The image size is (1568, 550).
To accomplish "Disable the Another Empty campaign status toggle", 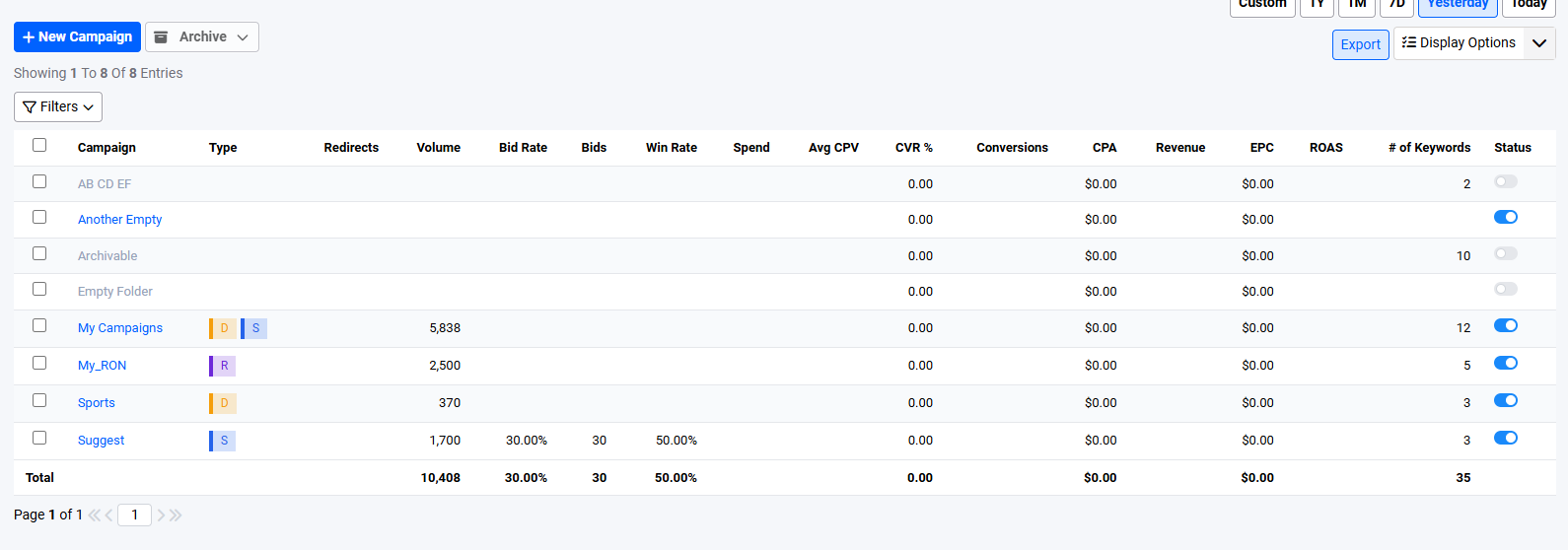I will tap(1505, 217).
